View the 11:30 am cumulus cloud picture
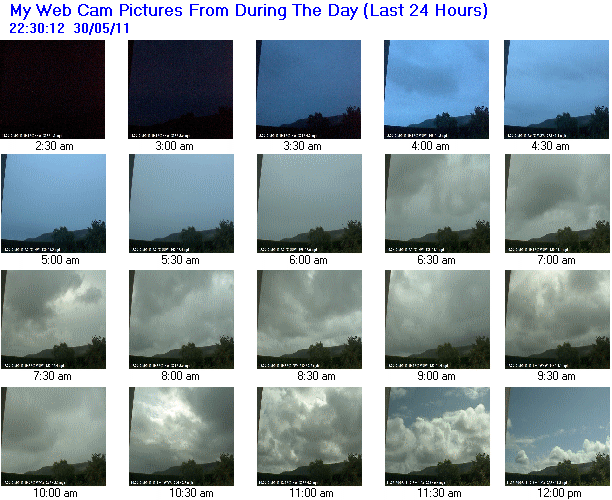The image size is (612, 500). 438,436
